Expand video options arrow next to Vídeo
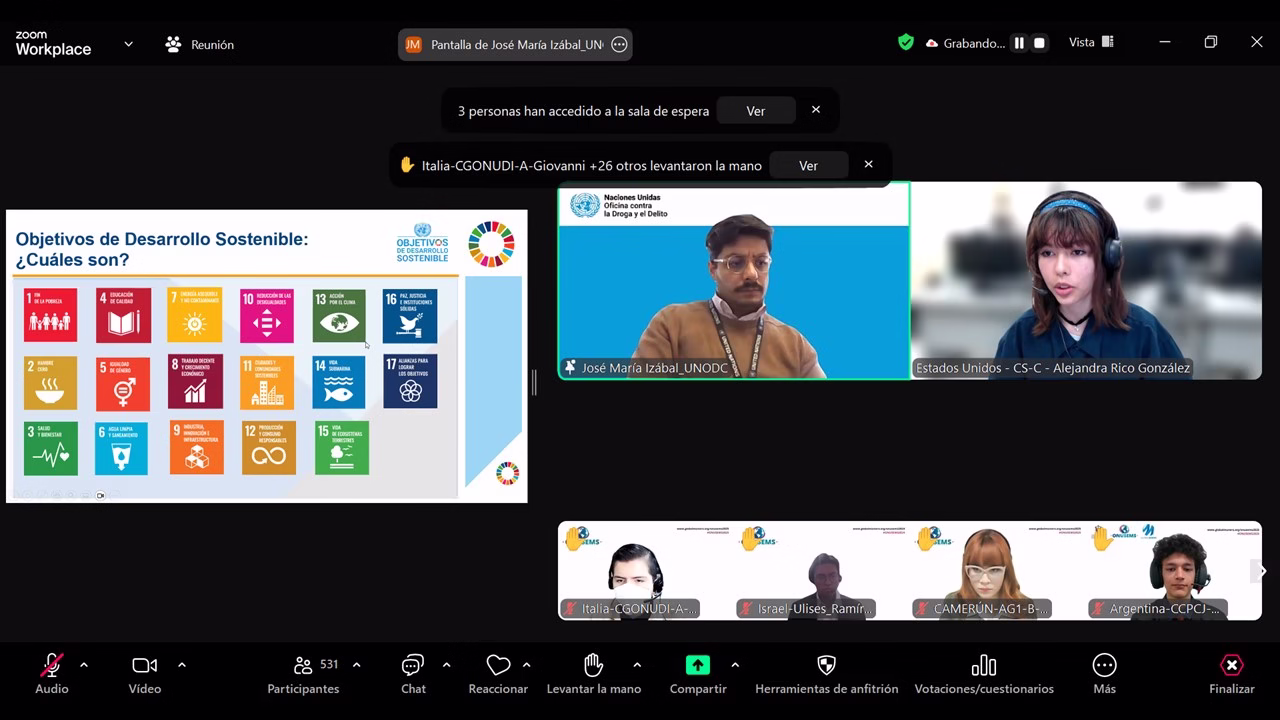This screenshot has width=1280, height=720. [x=181, y=665]
